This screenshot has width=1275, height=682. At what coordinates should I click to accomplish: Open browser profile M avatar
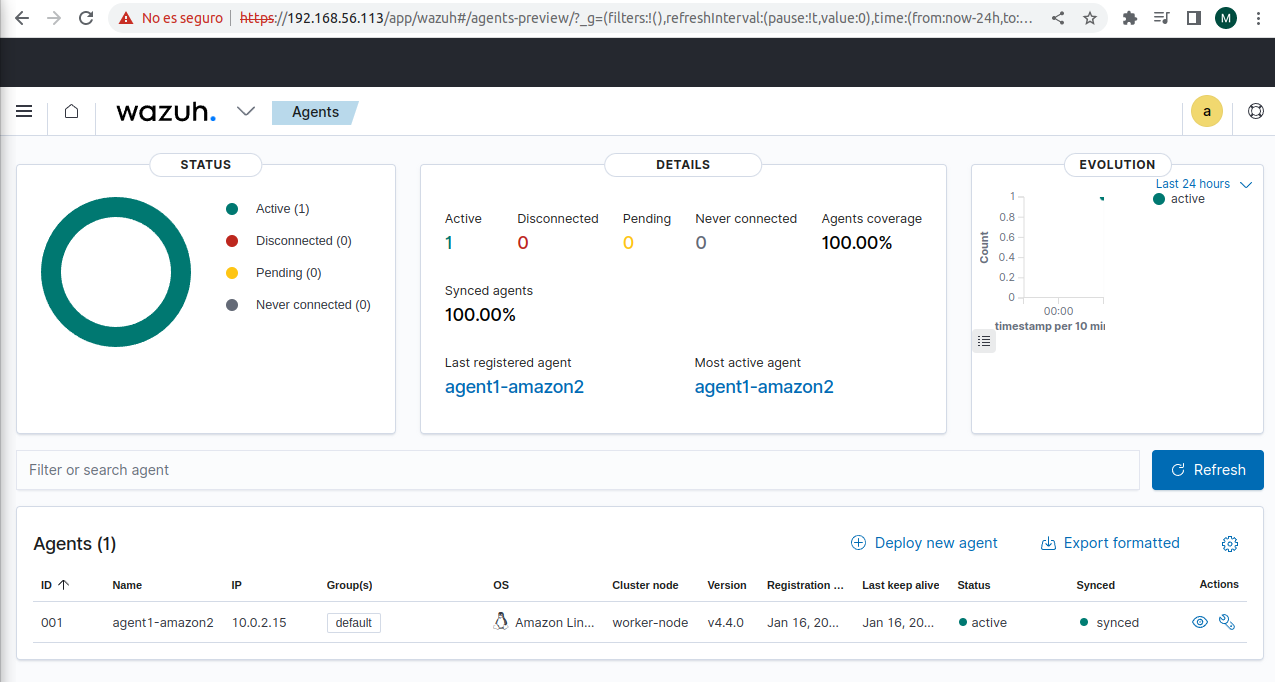(x=1226, y=18)
